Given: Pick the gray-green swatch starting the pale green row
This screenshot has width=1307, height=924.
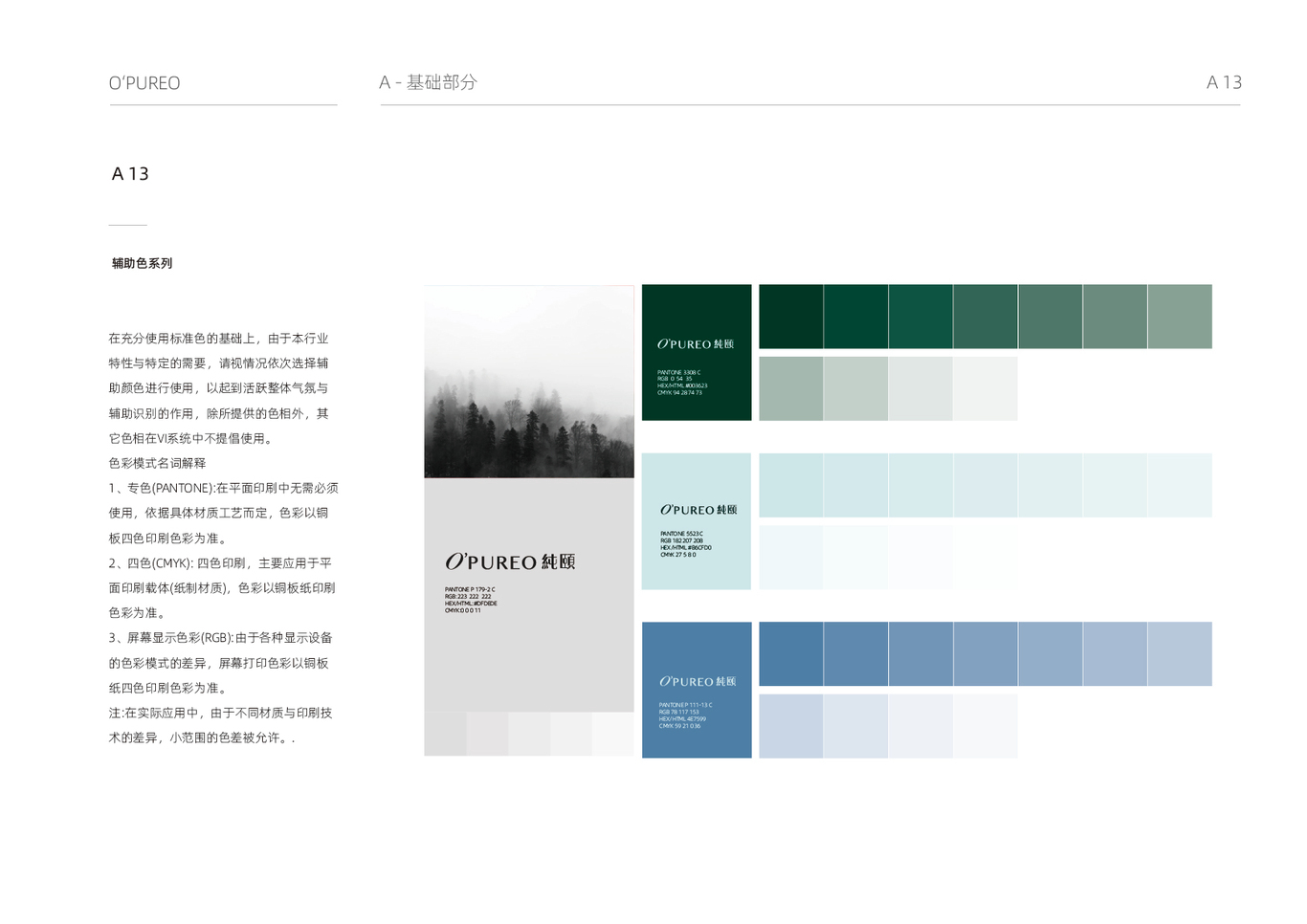Looking at the screenshot, I should (x=791, y=388).
